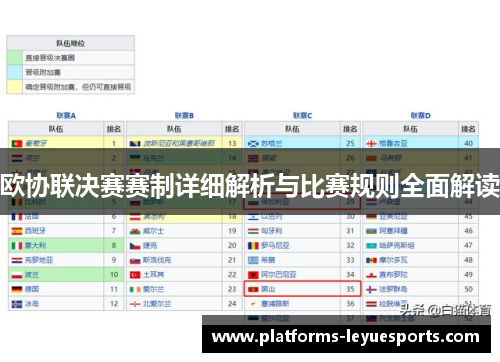Open the 联赛A heading link

[66, 116]
